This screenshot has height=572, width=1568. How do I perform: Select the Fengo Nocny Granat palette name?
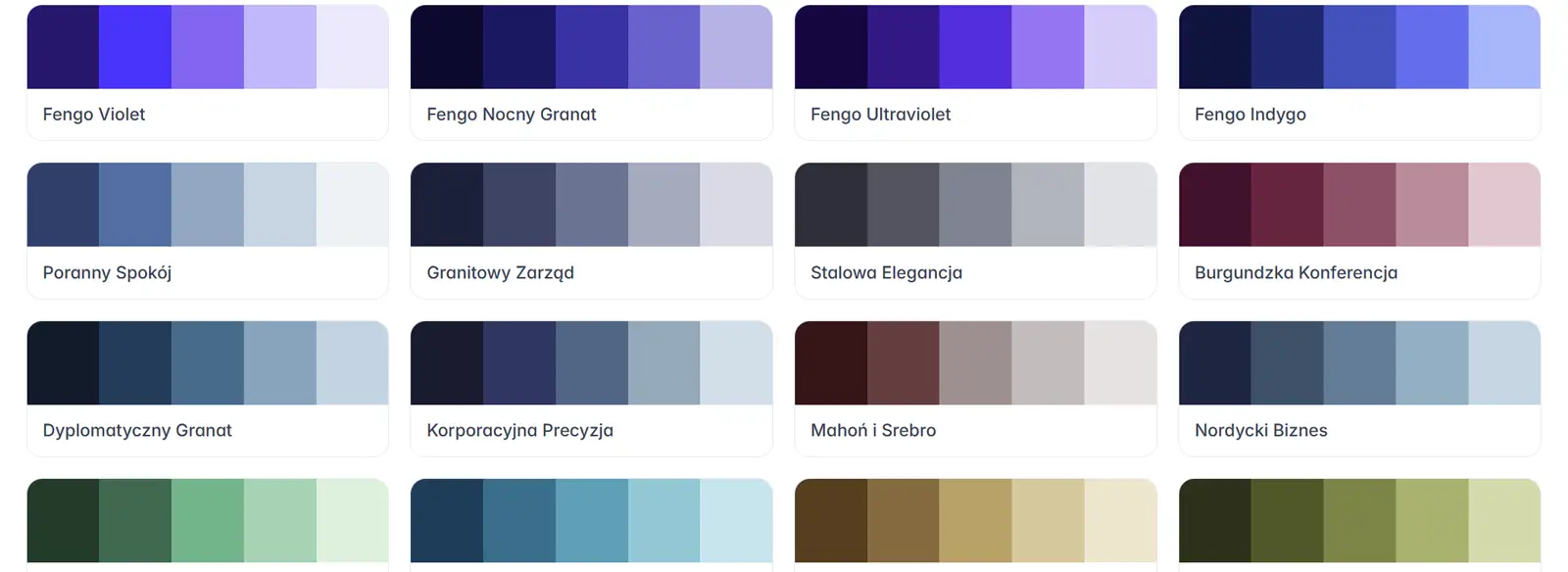(x=511, y=115)
